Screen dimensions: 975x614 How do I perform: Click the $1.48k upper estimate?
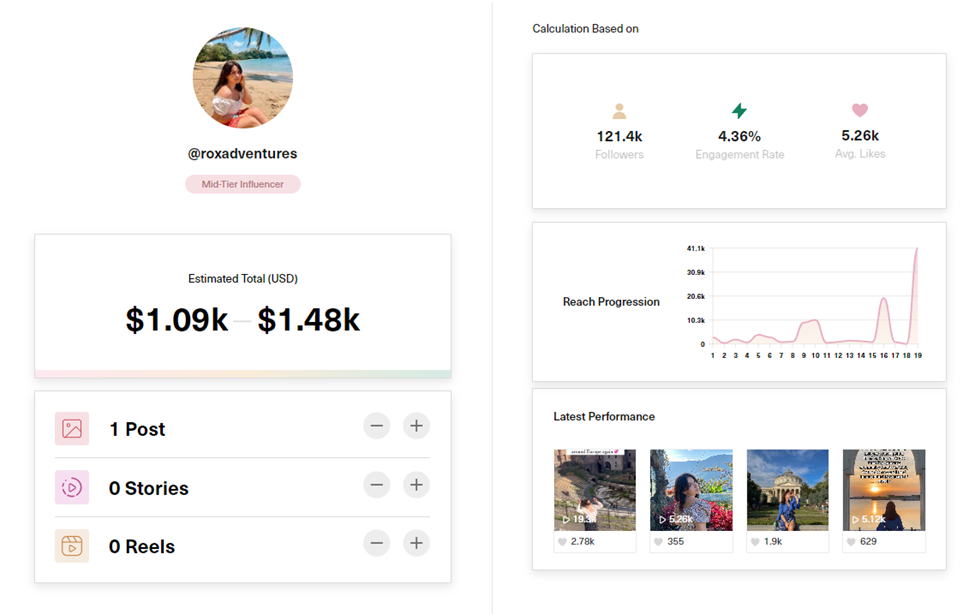point(309,320)
